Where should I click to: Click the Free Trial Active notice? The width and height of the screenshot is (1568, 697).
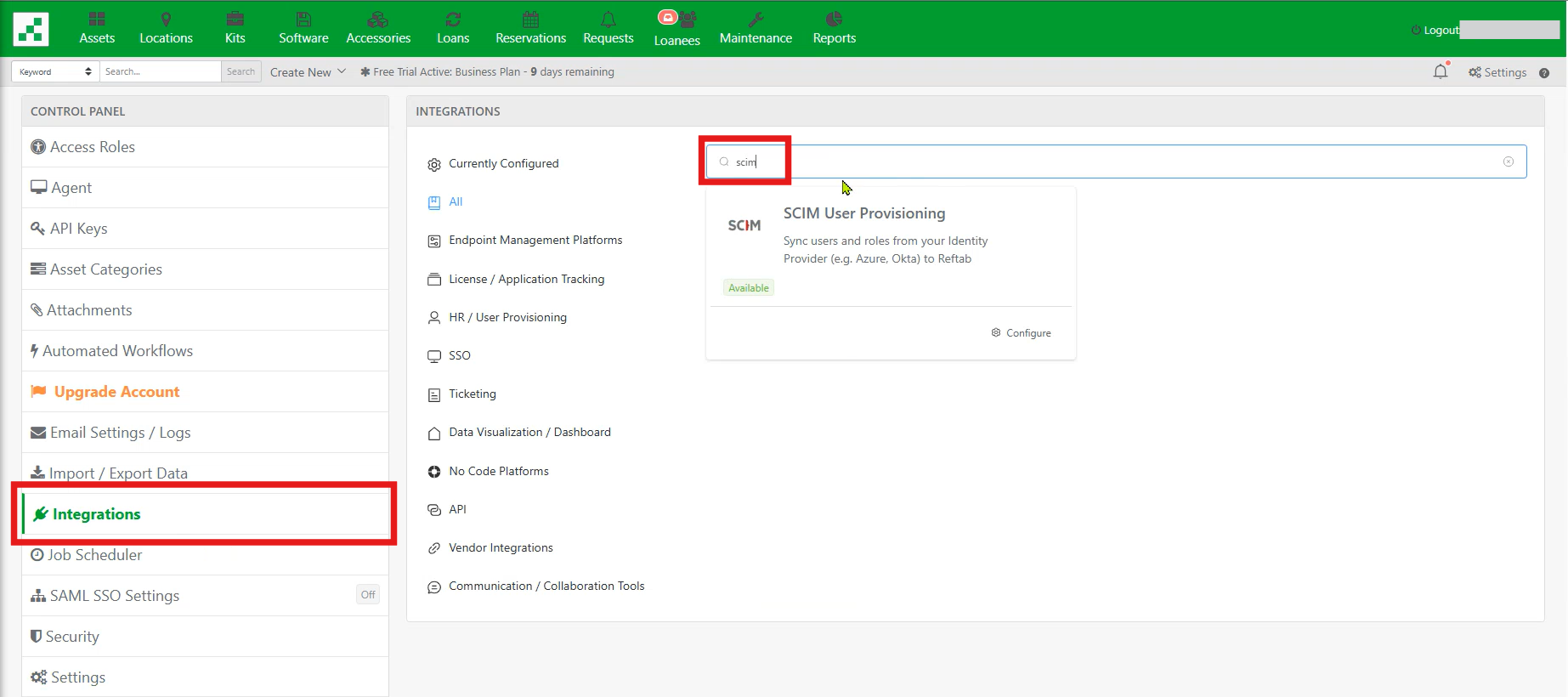pos(487,72)
